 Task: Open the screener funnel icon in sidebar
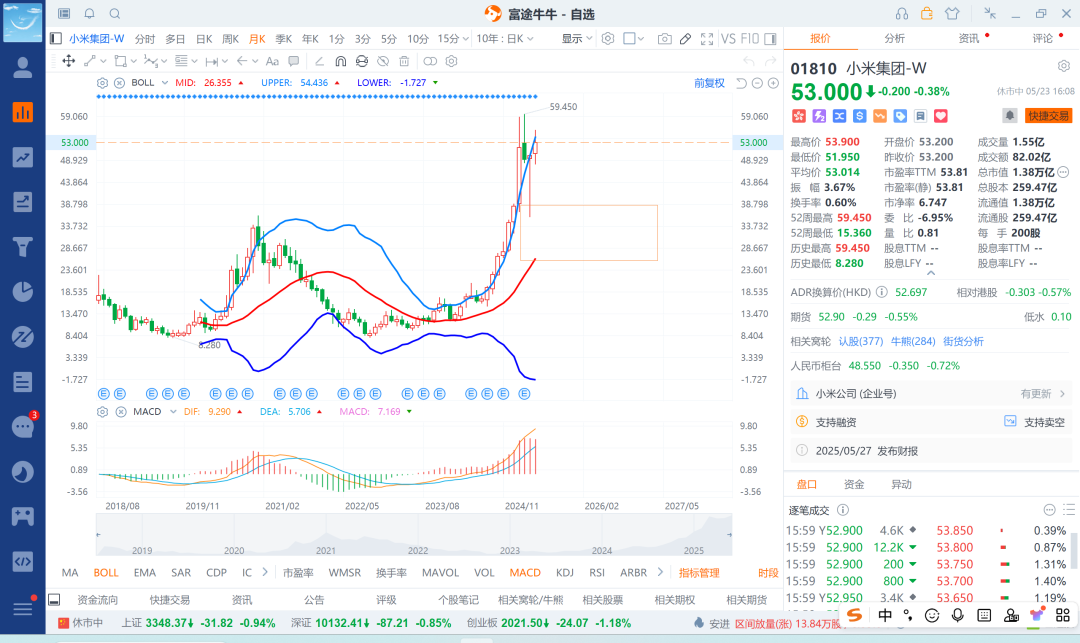23,246
